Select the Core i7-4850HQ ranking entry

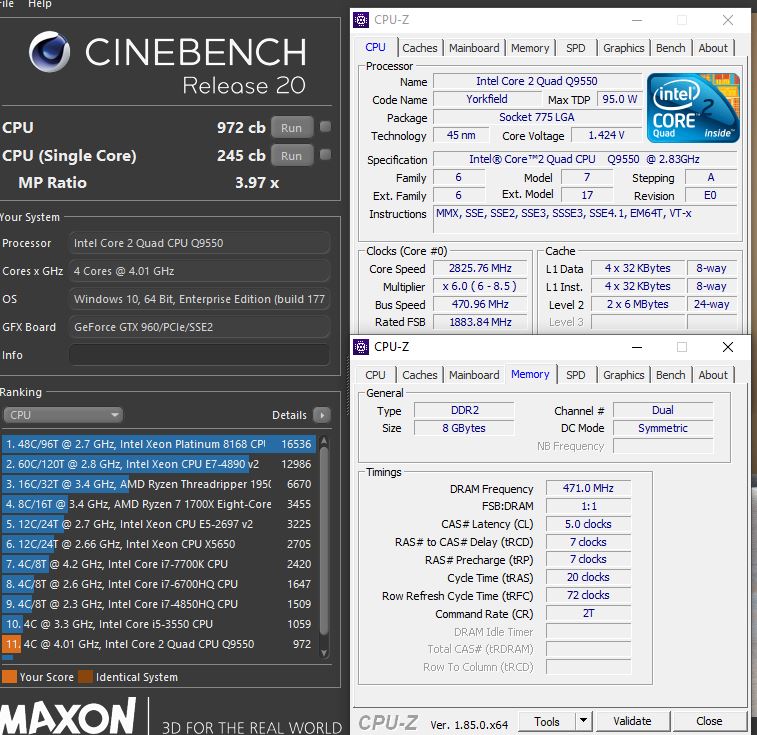tap(158, 604)
